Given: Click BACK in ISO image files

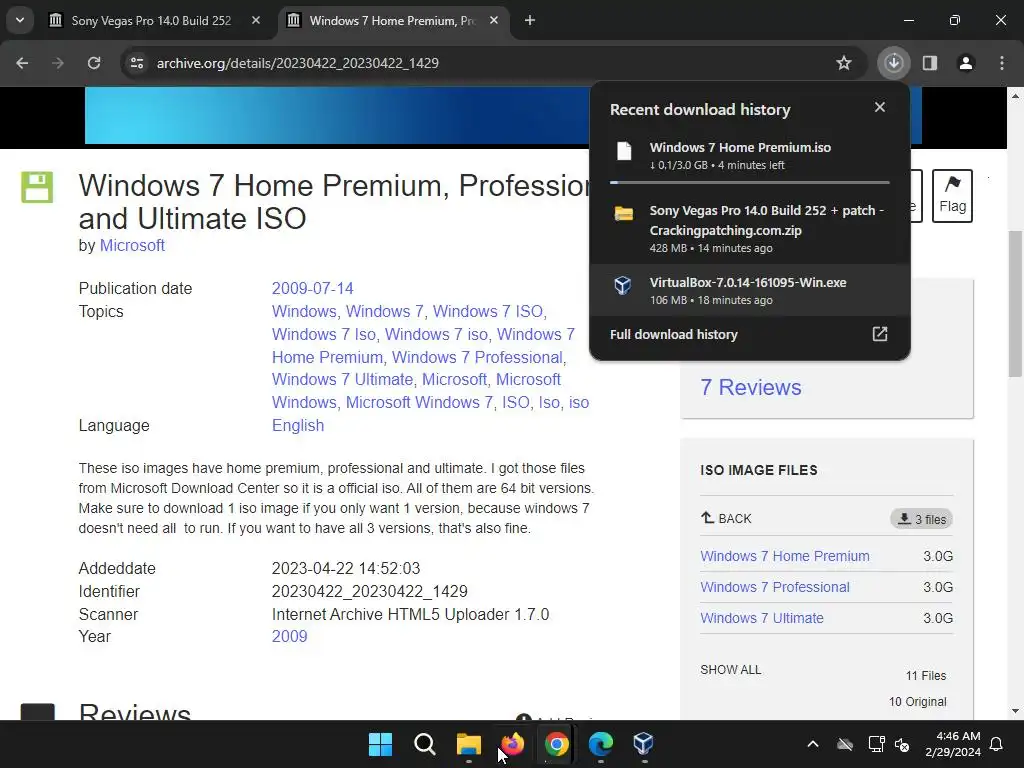Looking at the screenshot, I should [x=726, y=519].
